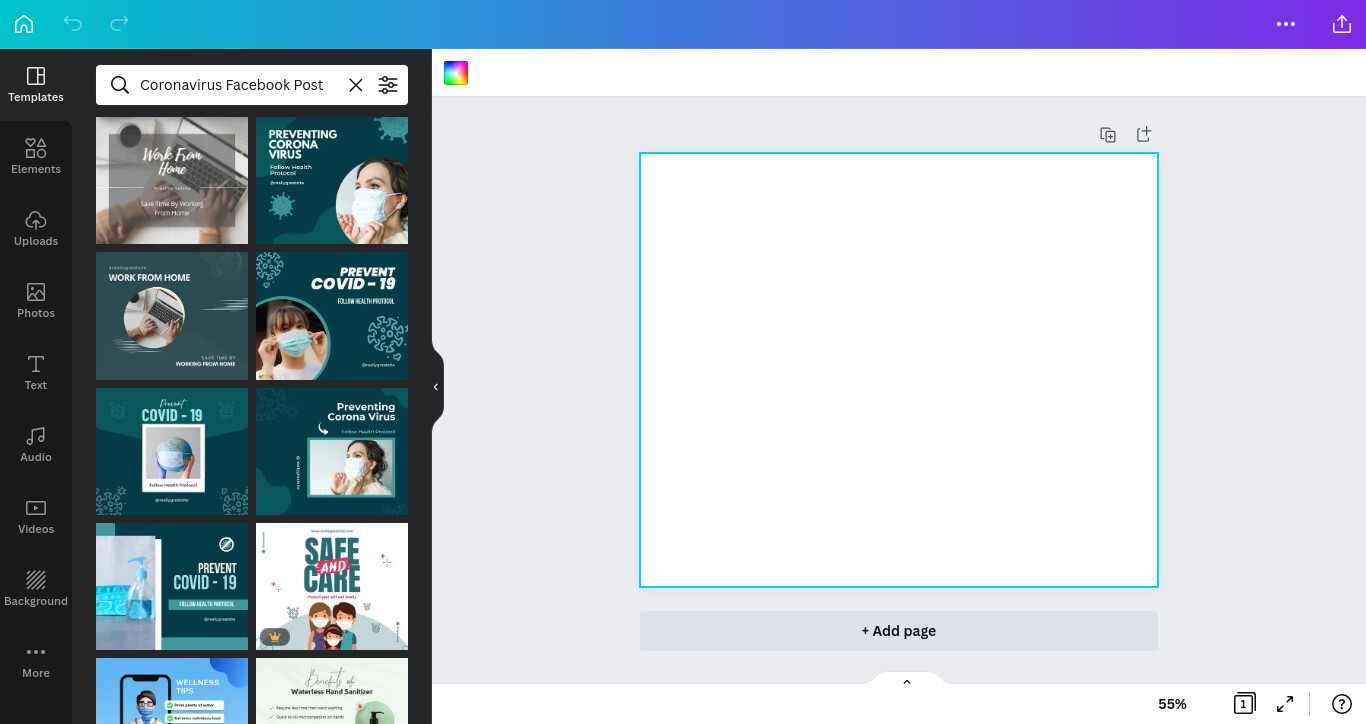Viewport: 1366px width, 724px height.
Task: Select the Preventing Corona Virus arrow template
Action: point(332,452)
